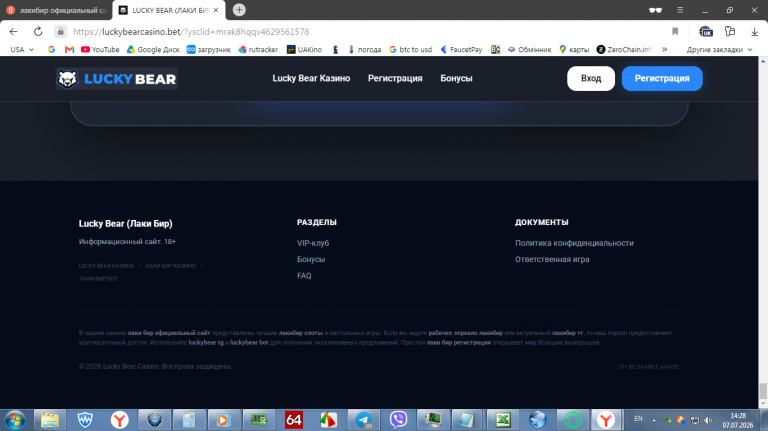Open the red 64 taskbar icon
This screenshot has height=431, width=768.
coord(294,420)
